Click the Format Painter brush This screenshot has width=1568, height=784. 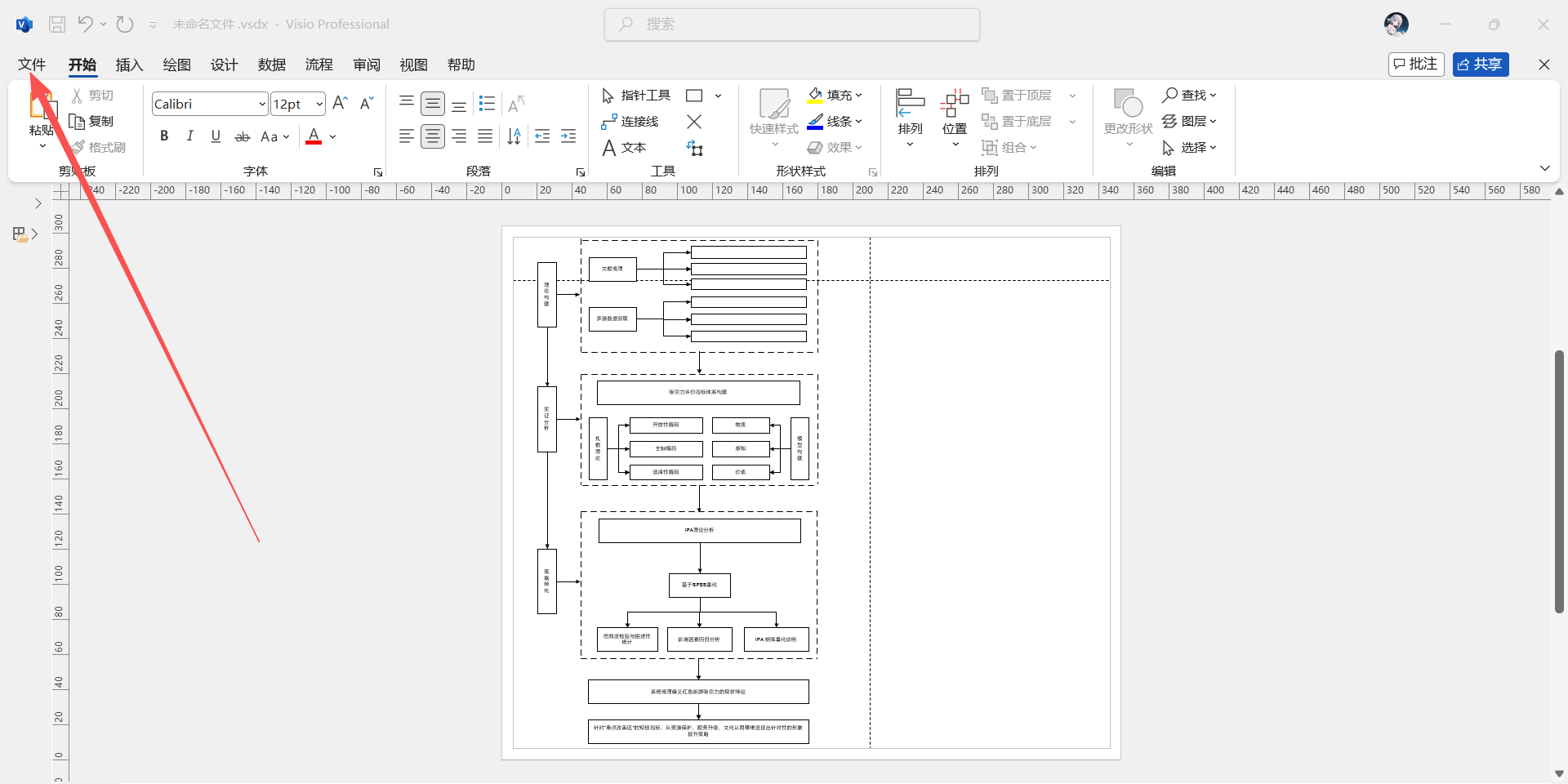[x=98, y=148]
